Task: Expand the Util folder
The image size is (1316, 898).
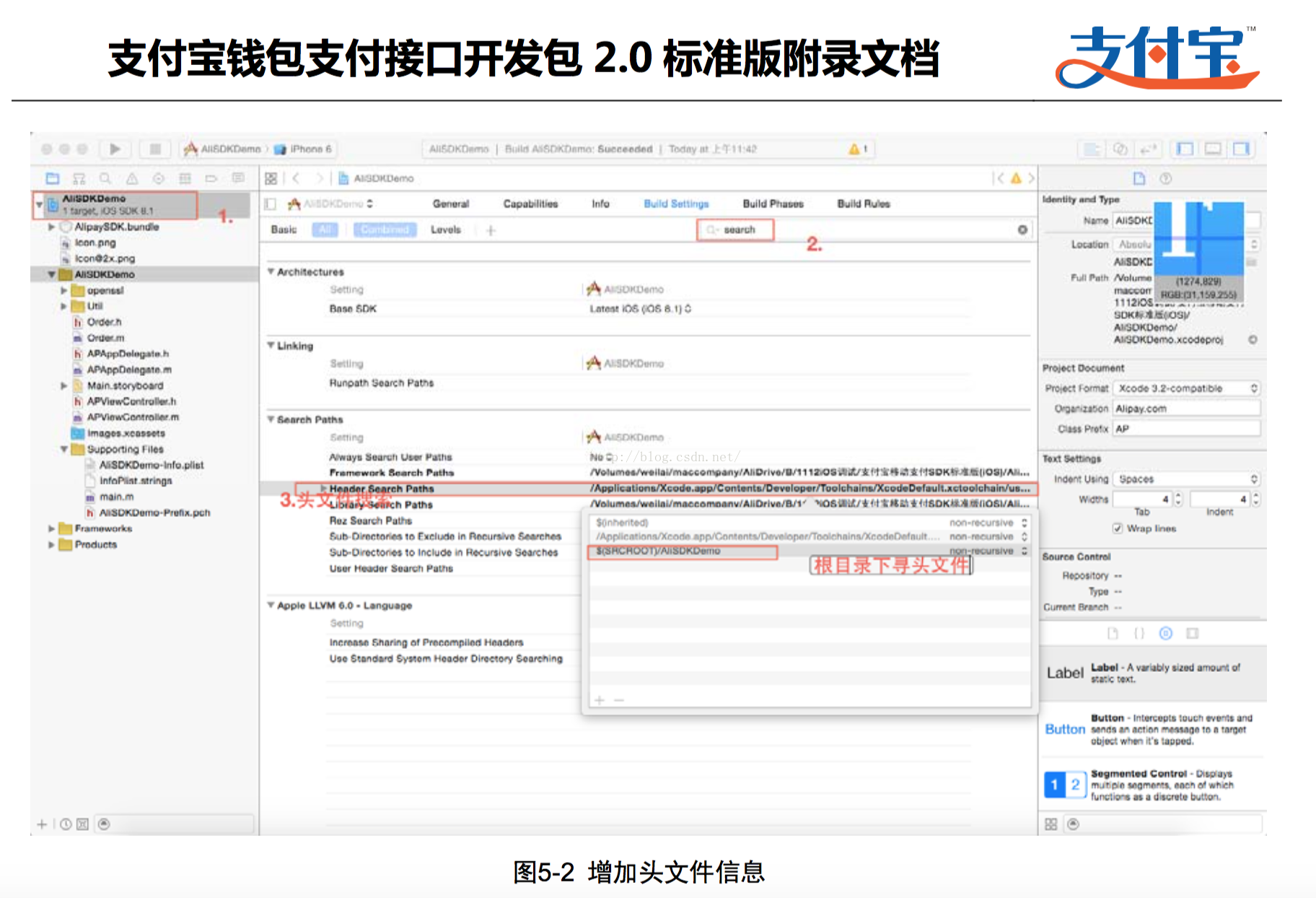Action: [63, 306]
